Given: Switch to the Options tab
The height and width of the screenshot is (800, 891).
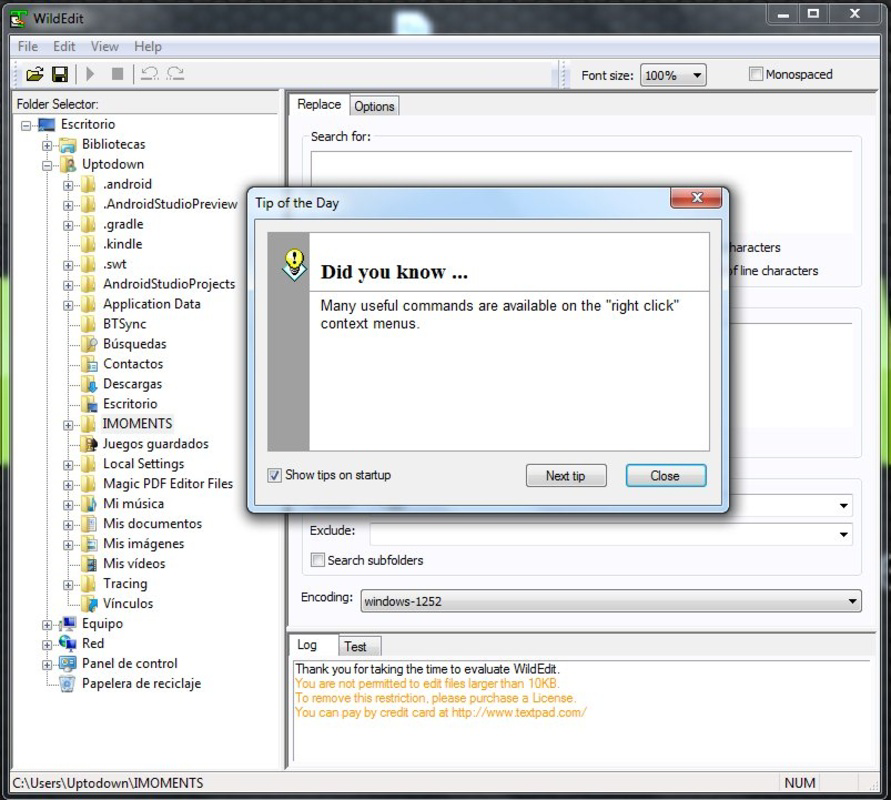Looking at the screenshot, I should coord(374,106).
